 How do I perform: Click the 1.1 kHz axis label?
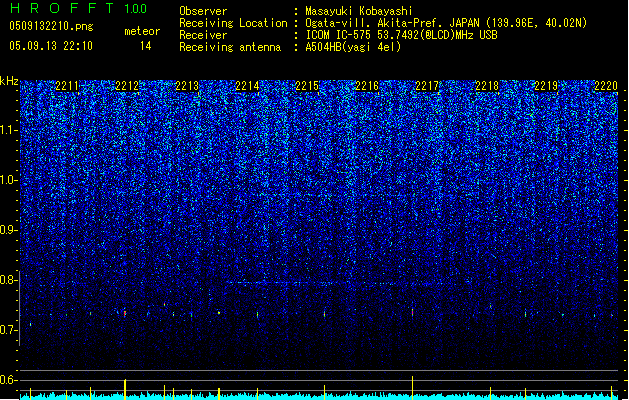click(8, 130)
